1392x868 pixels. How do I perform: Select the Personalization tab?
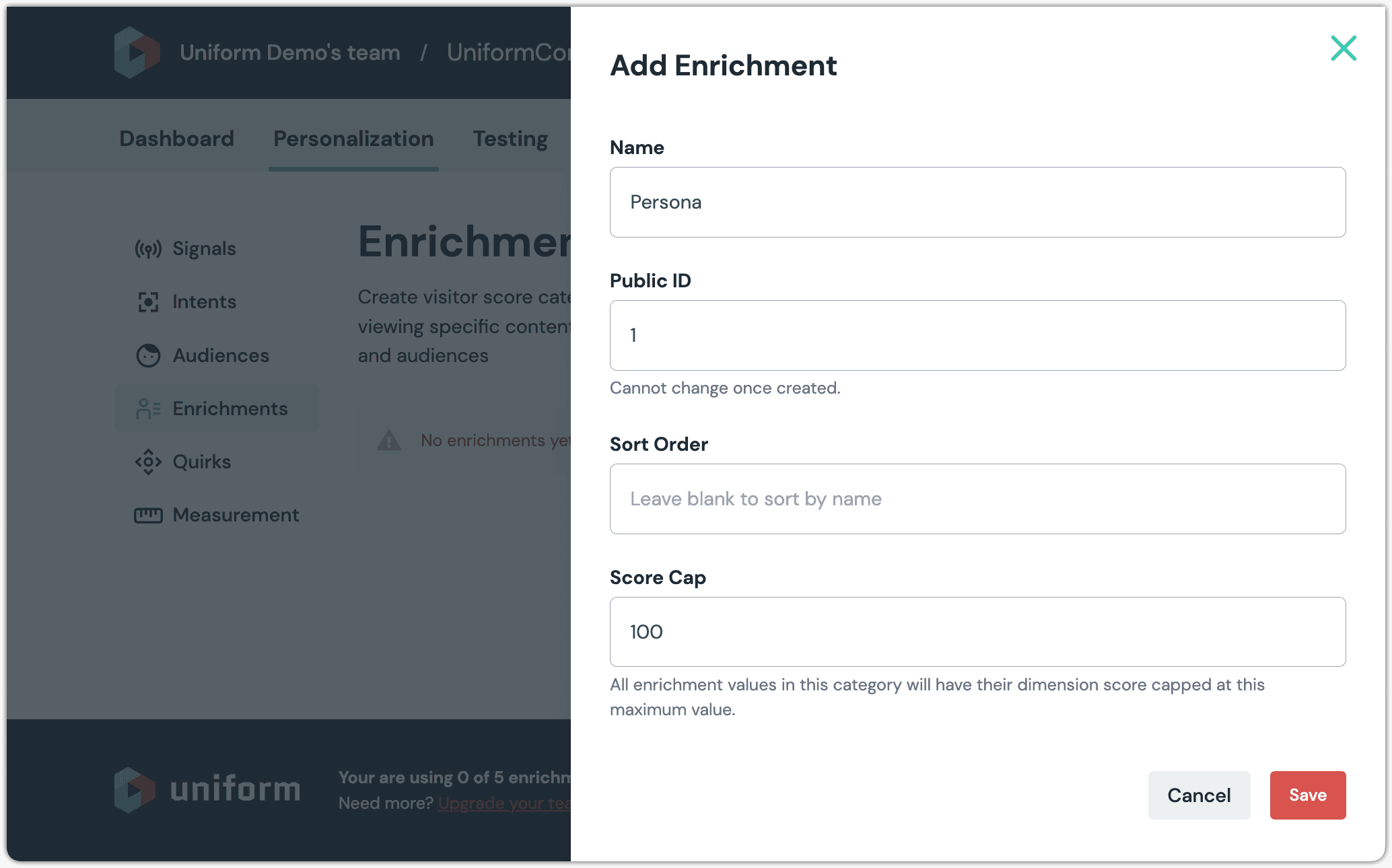coord(353,139)
